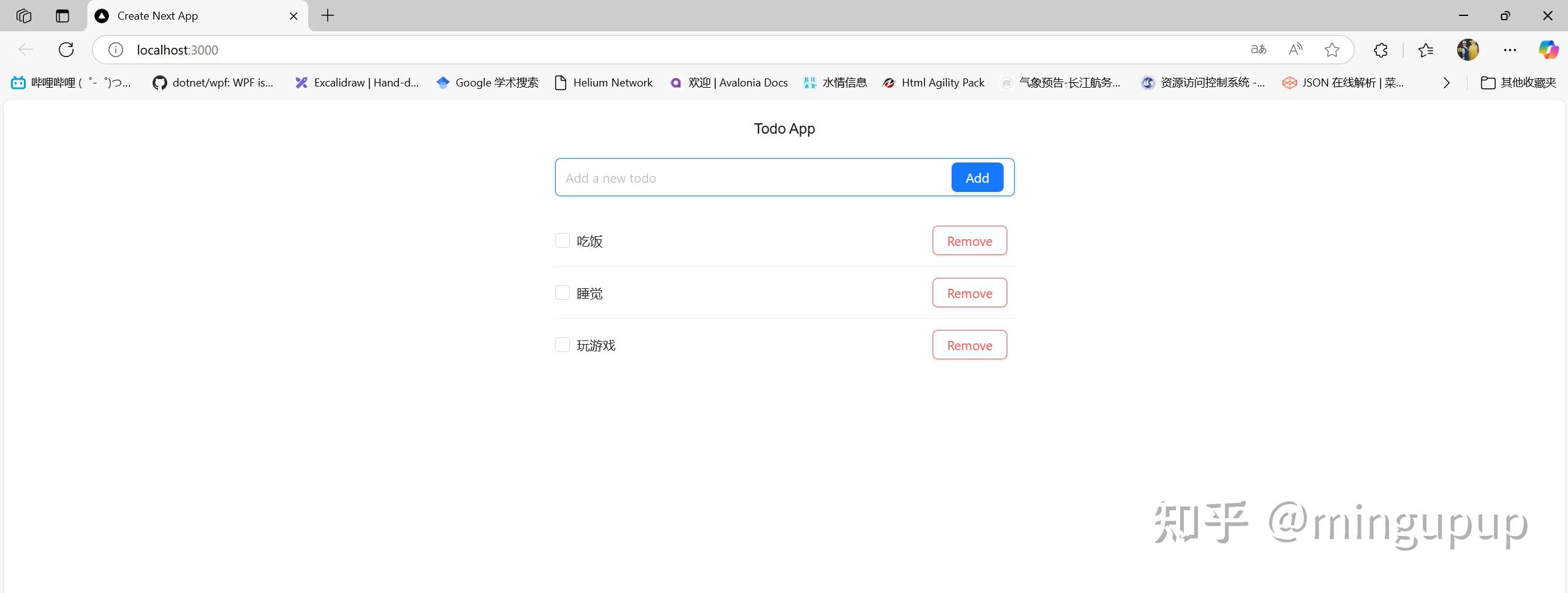This screenshot has width=1568, height=593.
Task: Remove the 睡觉 todo item
Action: [969, 293]
